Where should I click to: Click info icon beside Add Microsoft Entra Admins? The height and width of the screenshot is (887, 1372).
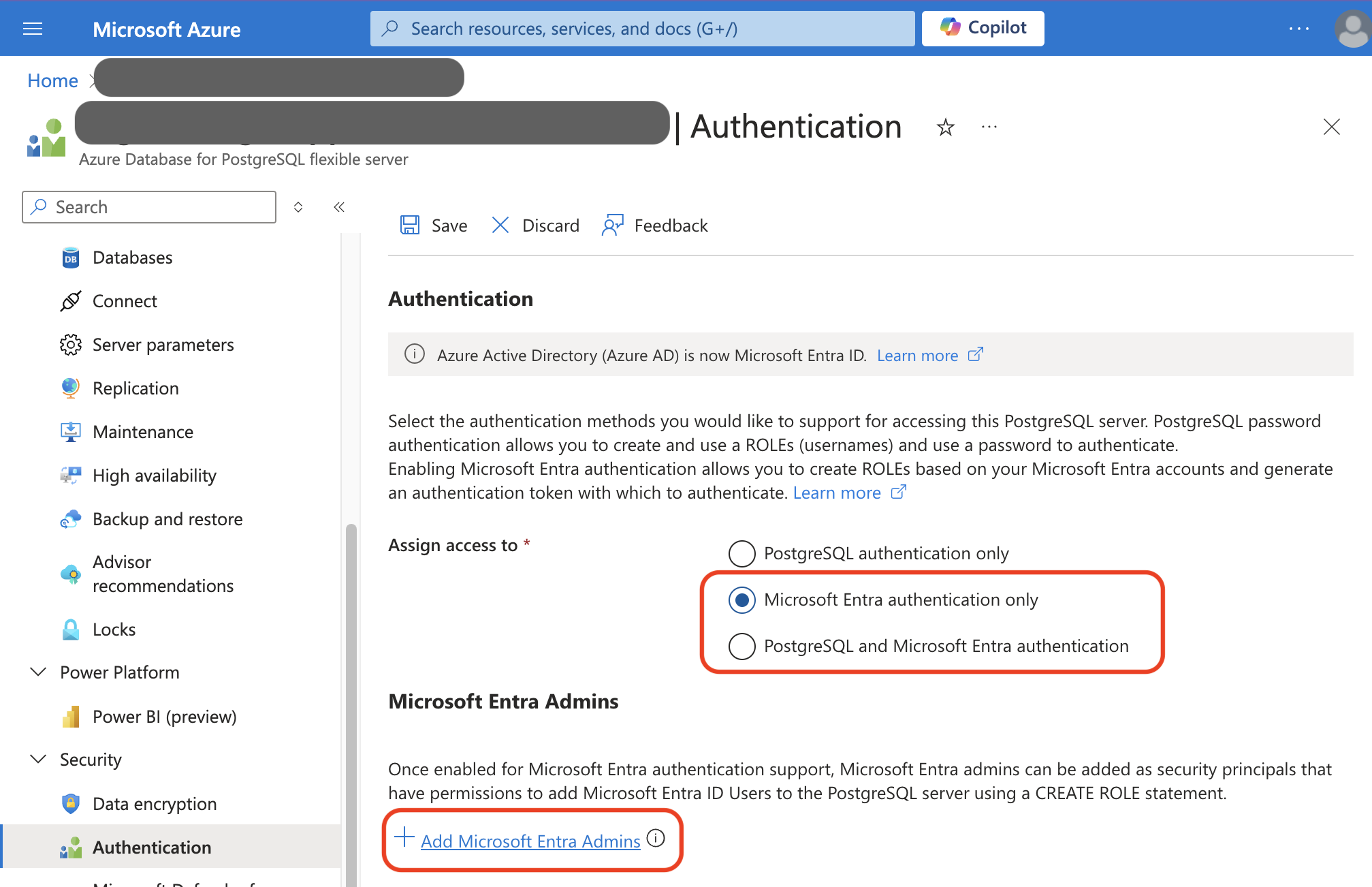click(x=655, y=838)
